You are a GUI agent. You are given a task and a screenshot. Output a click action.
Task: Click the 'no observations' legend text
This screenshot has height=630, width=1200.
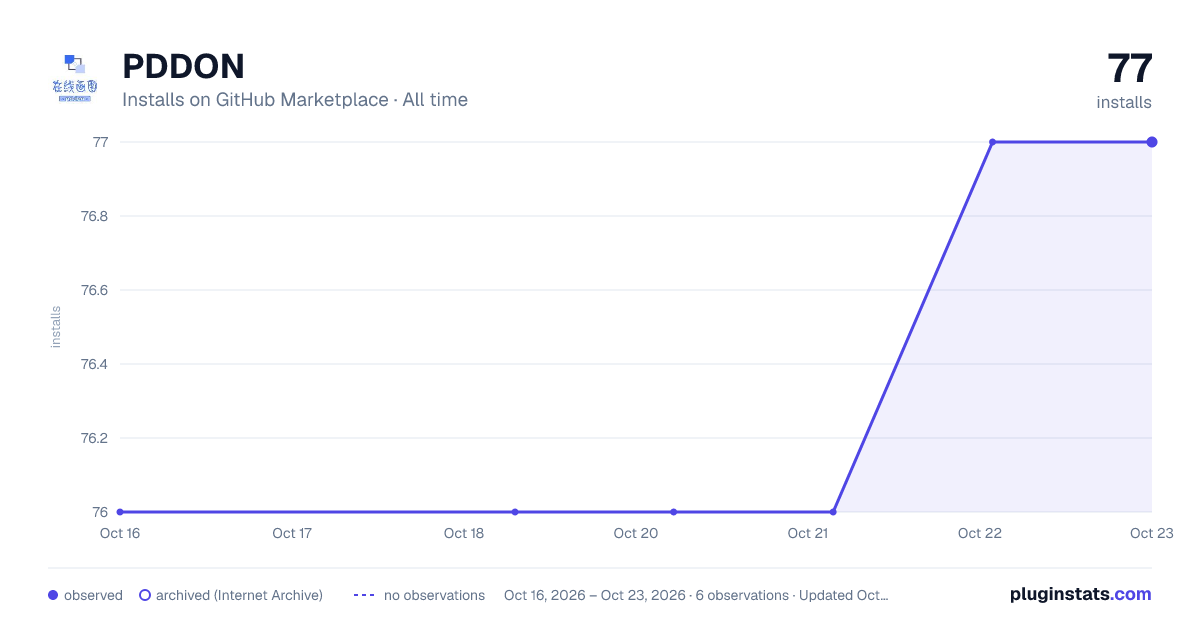click(x=434, y=595)
